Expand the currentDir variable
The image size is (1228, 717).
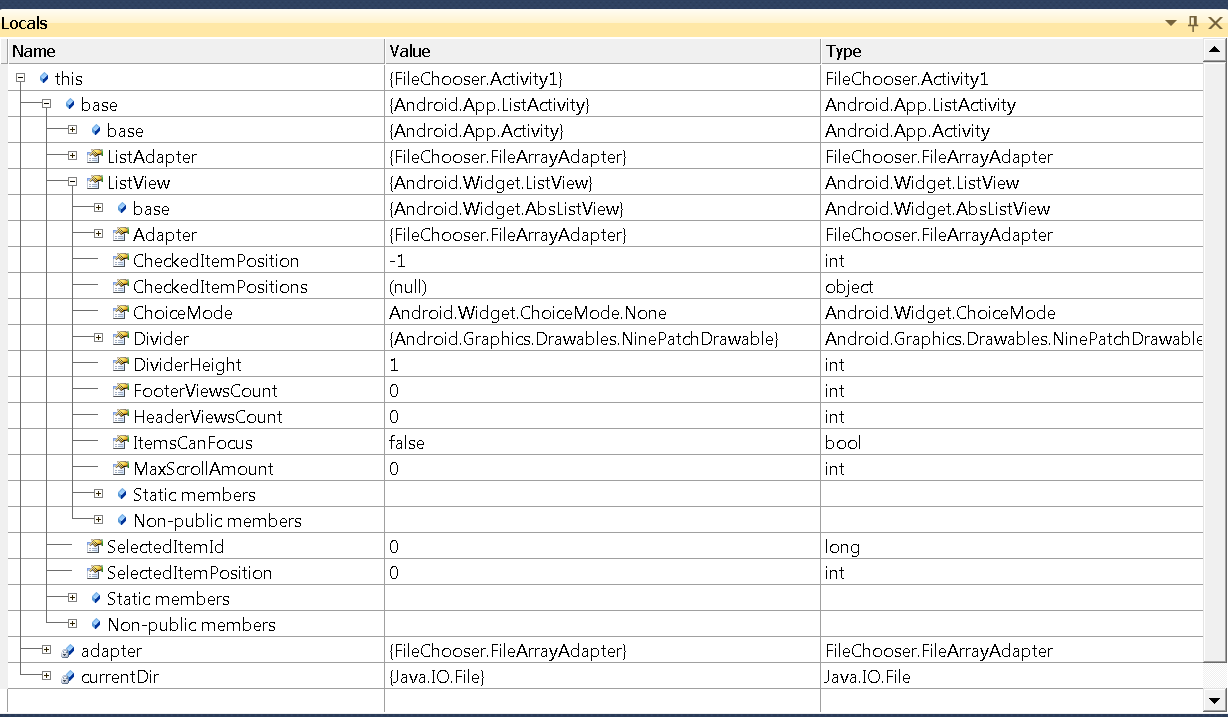pyautogui.click(x=46, y=677)
